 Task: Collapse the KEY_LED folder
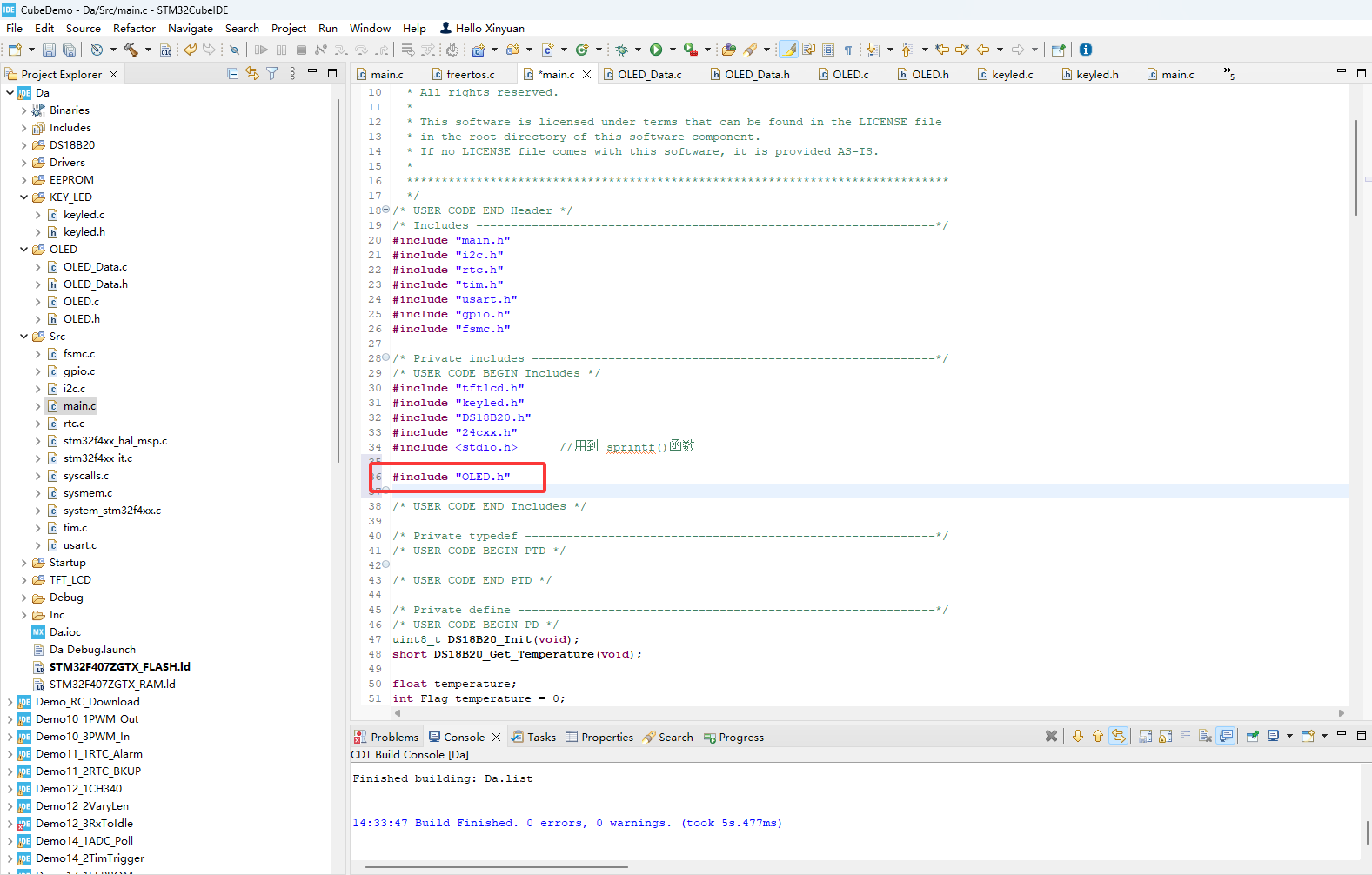pos(23,197)
